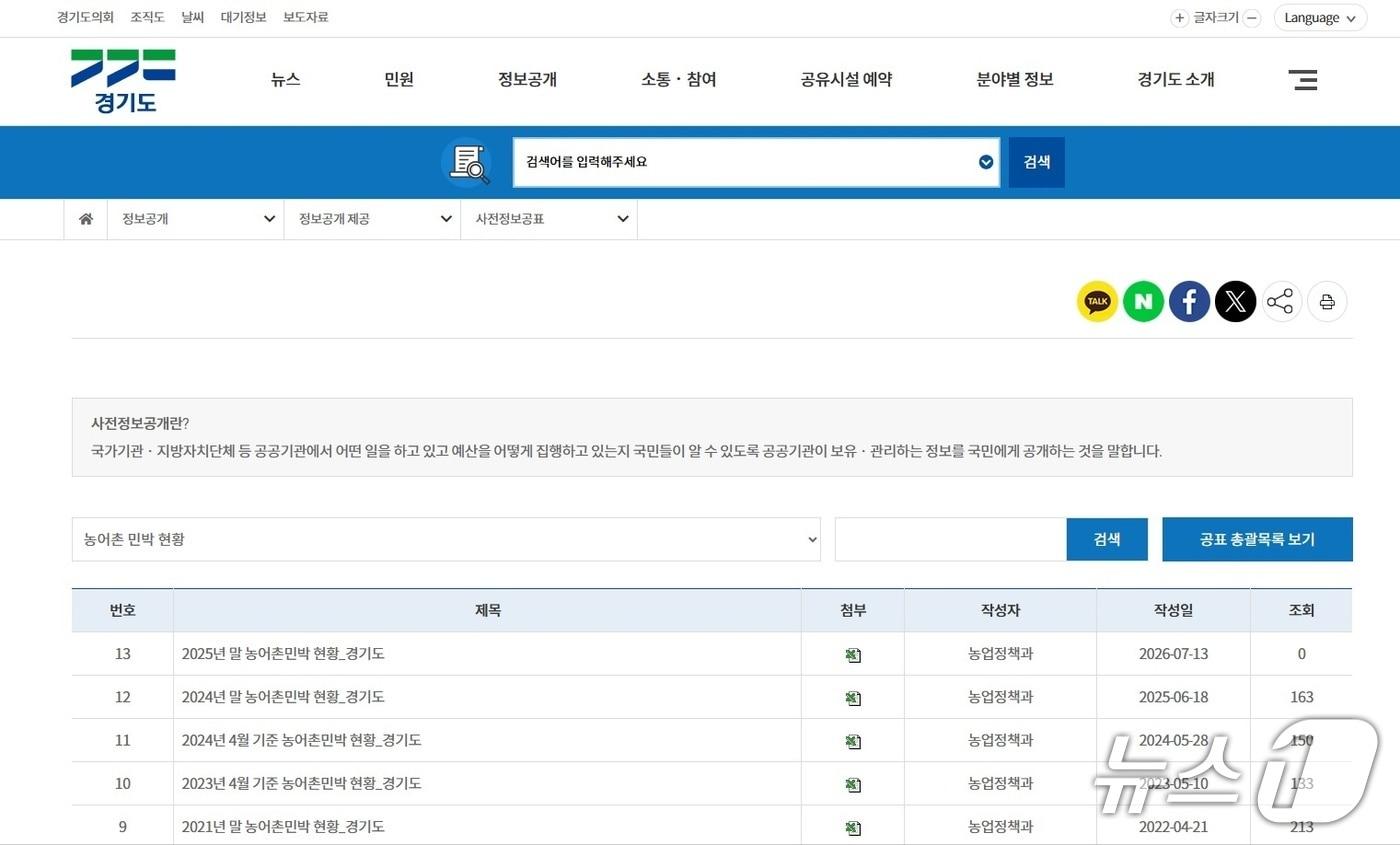Open the 공유시설 예약 main menu
The image size is (1400, 845).
tap(846, 80)
